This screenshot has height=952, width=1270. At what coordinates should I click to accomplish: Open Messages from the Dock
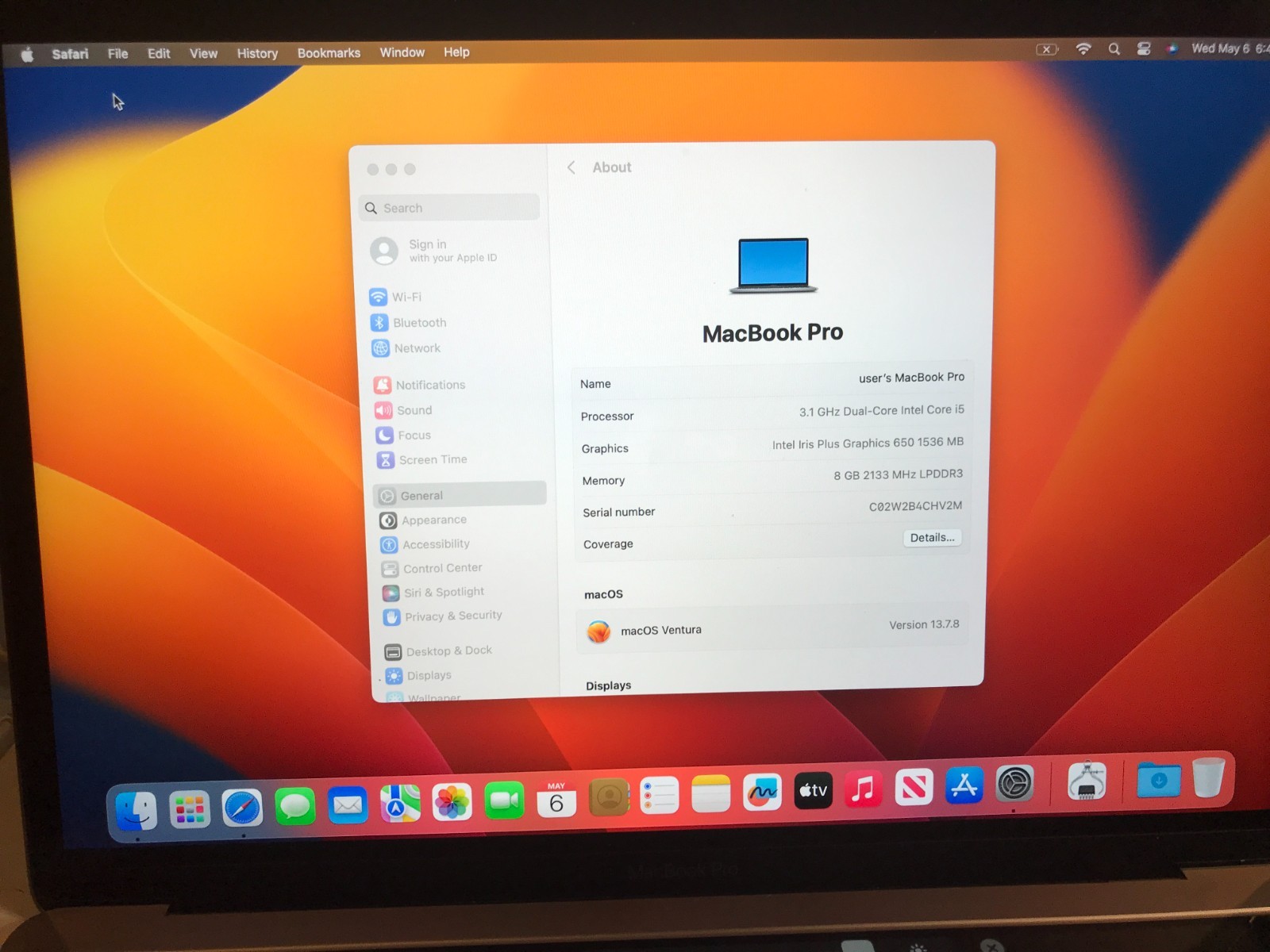tap(295, 807)
